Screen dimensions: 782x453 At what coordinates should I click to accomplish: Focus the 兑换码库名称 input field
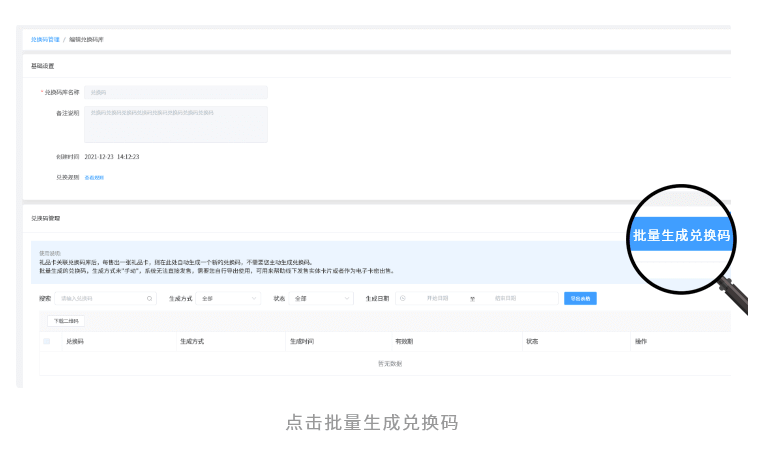pos(175,92)
